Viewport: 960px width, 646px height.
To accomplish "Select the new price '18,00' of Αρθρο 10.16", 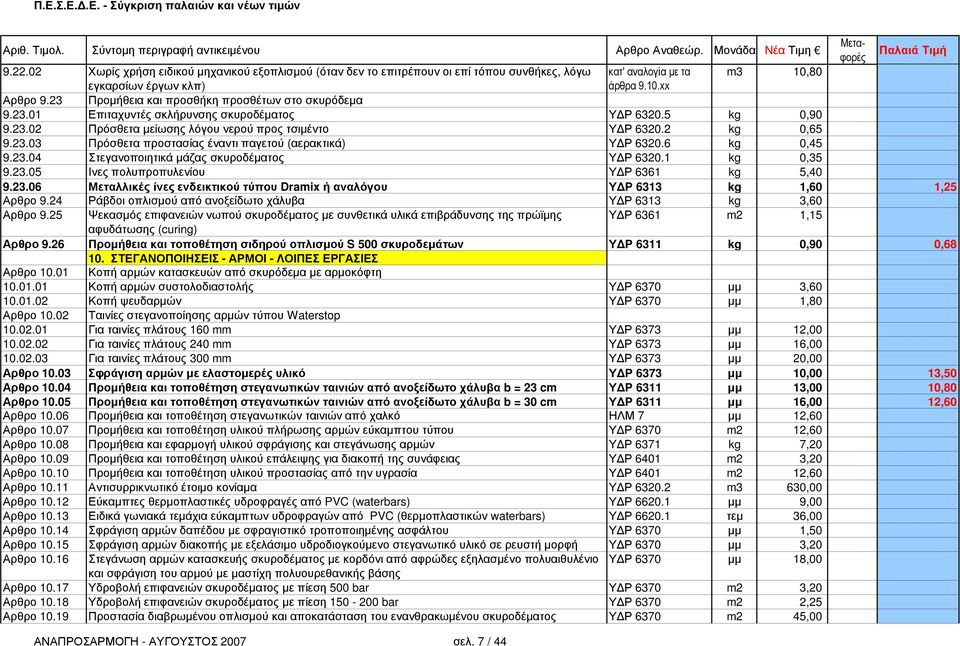I will [808, 559].
